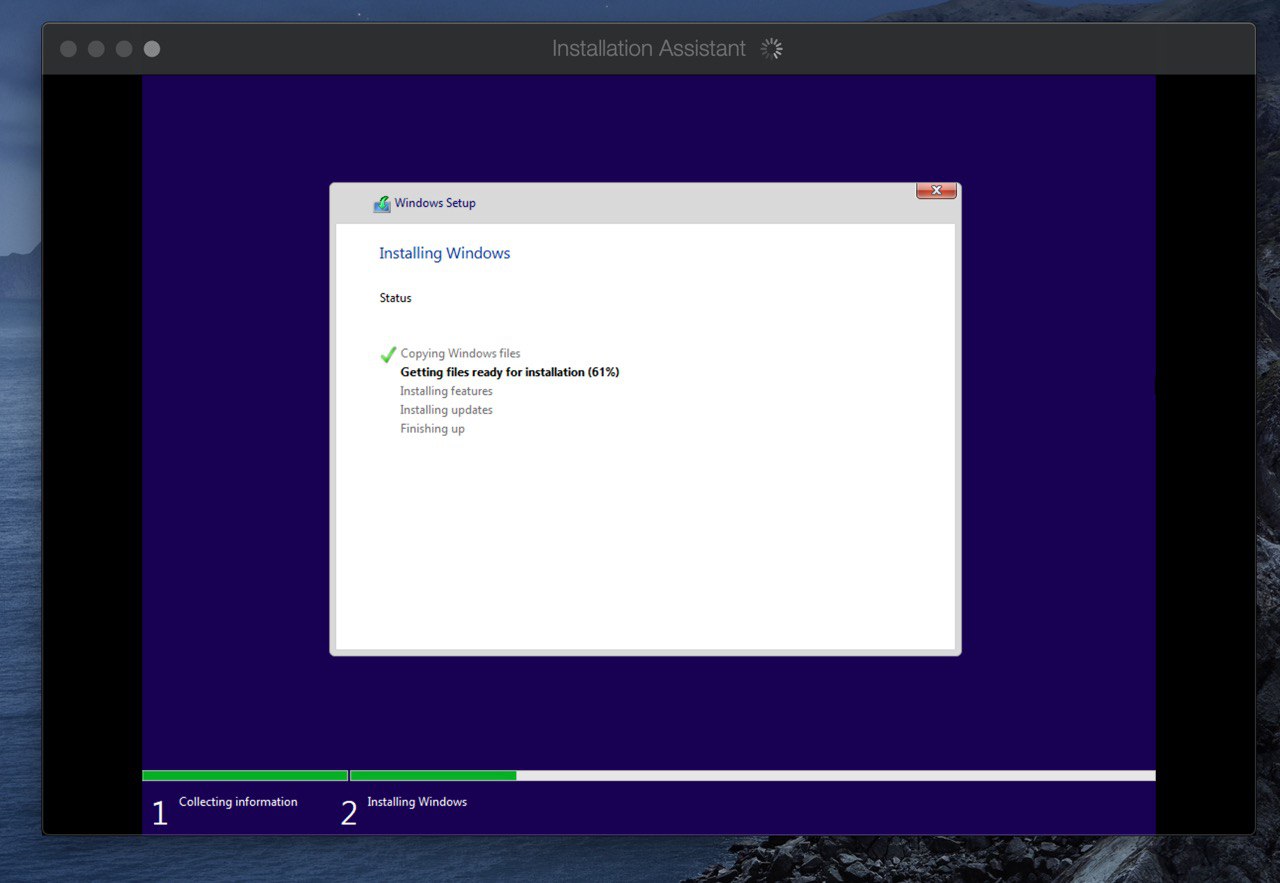Click the 'Finishing up' step
This screenshot has width=1280, height=883.
click(432, 429)
